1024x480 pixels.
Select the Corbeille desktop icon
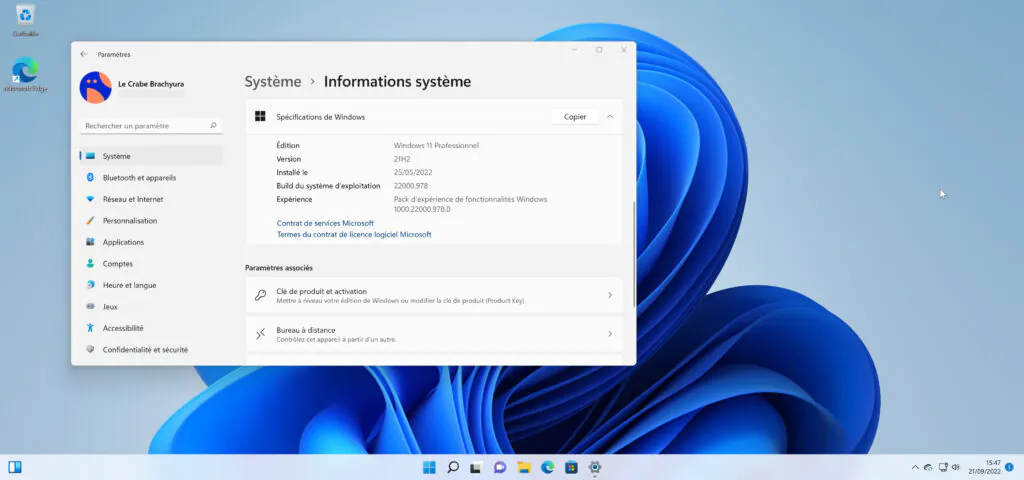point(25,21)
